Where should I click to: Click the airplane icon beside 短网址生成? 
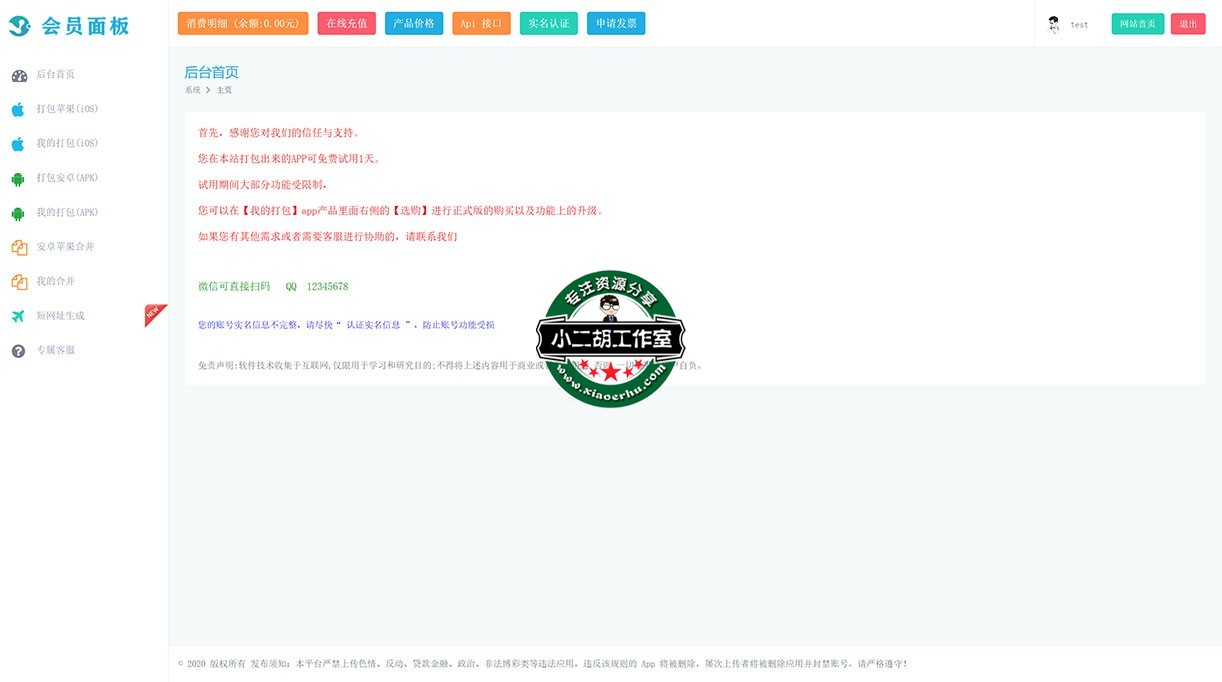click(x=18, y=316)
